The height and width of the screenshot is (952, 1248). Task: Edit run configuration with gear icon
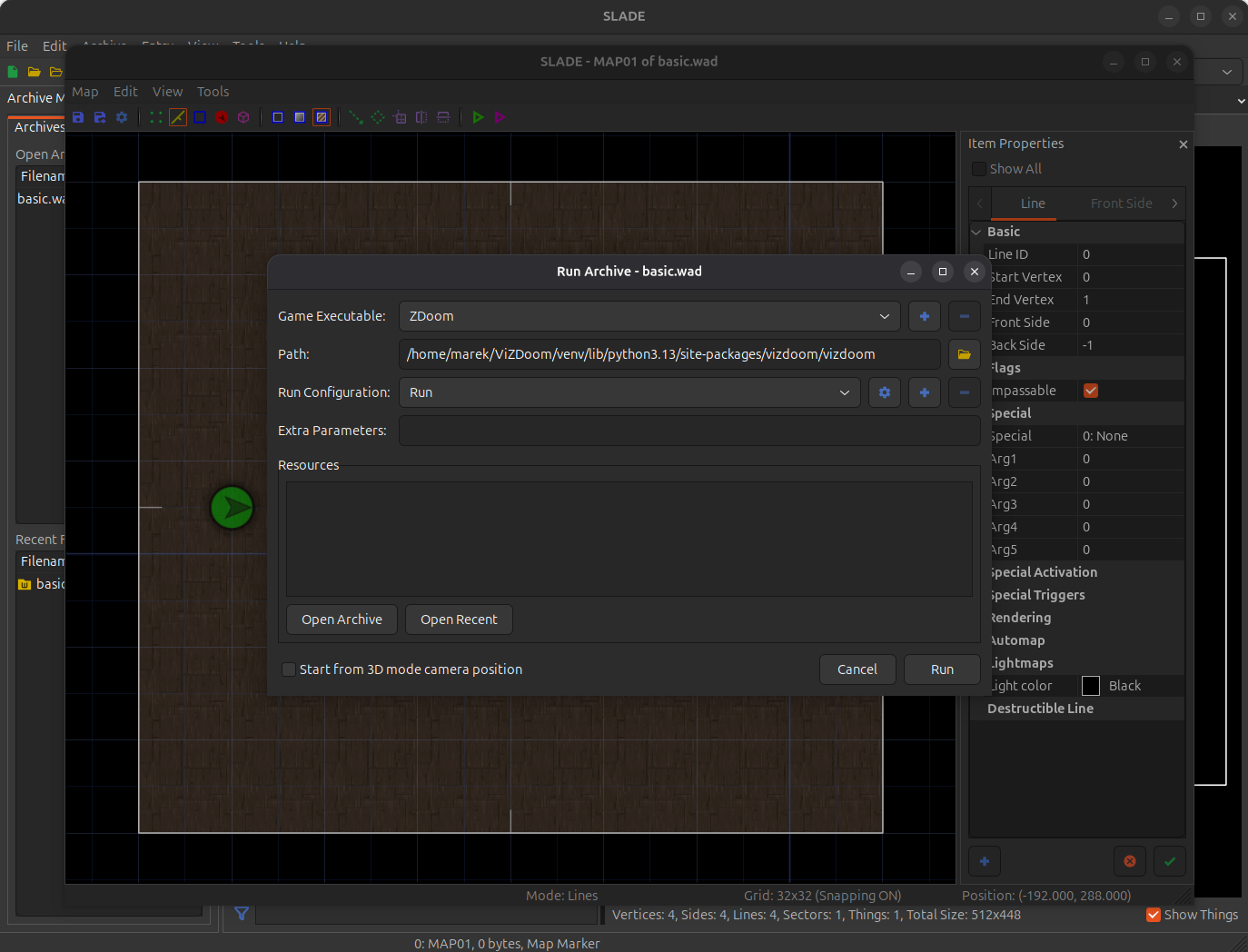pyautogui.click(x=885, y=392)
